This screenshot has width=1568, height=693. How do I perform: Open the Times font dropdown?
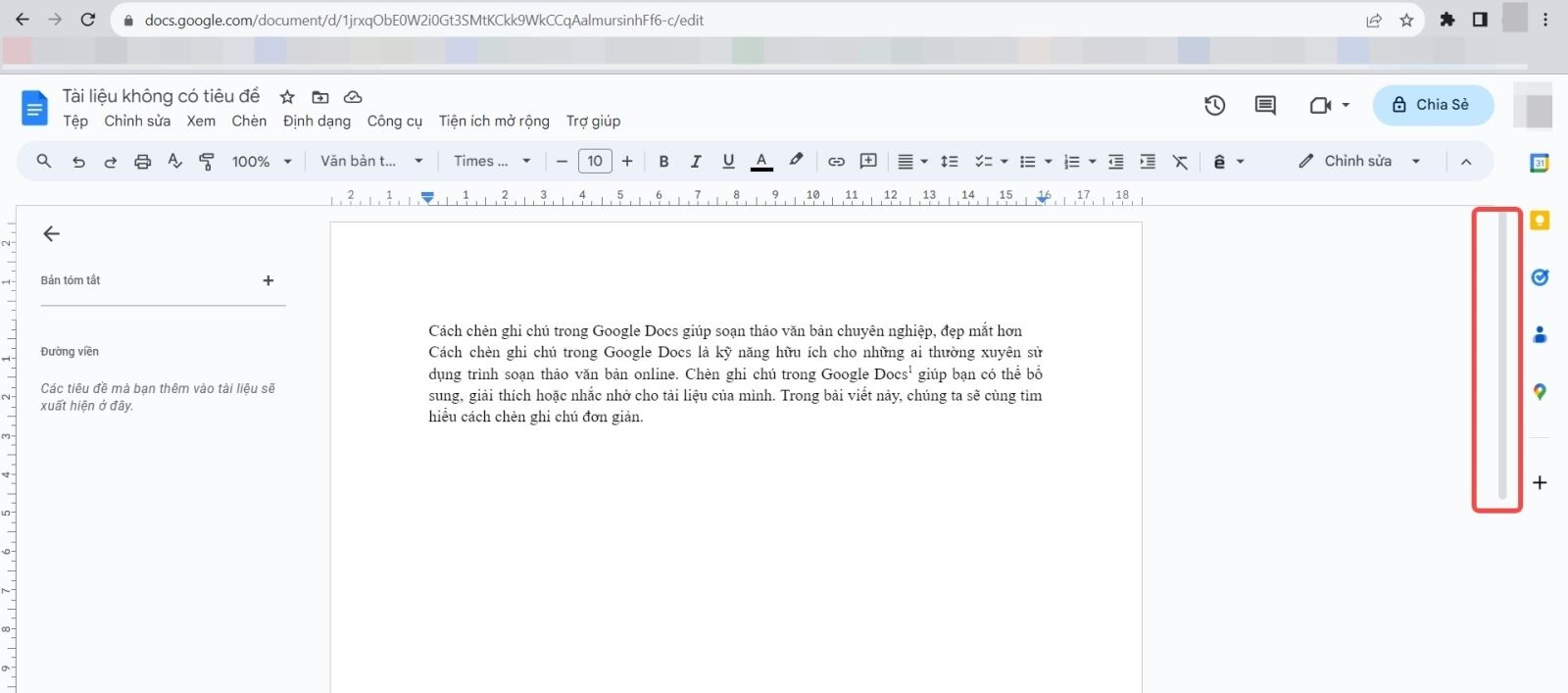[x=492, y=162]
